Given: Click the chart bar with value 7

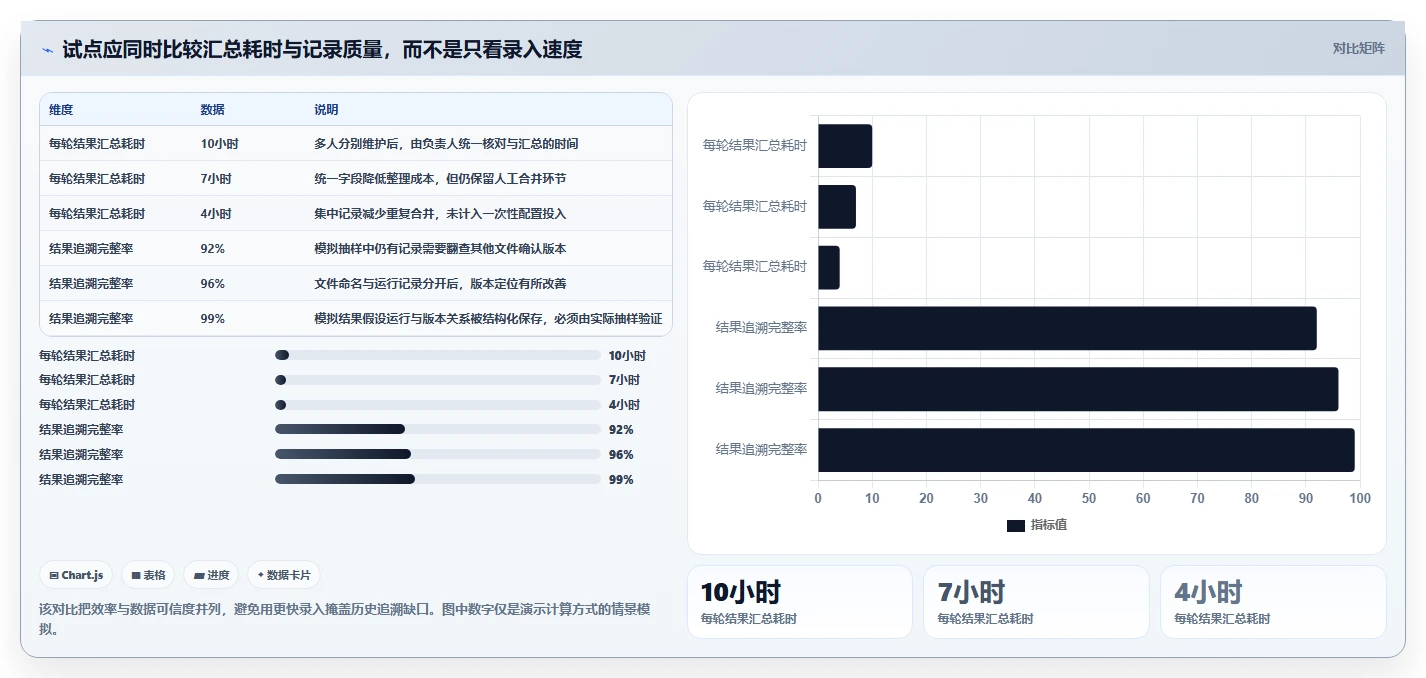Looking at the screenshot, I should coord(837,207).
